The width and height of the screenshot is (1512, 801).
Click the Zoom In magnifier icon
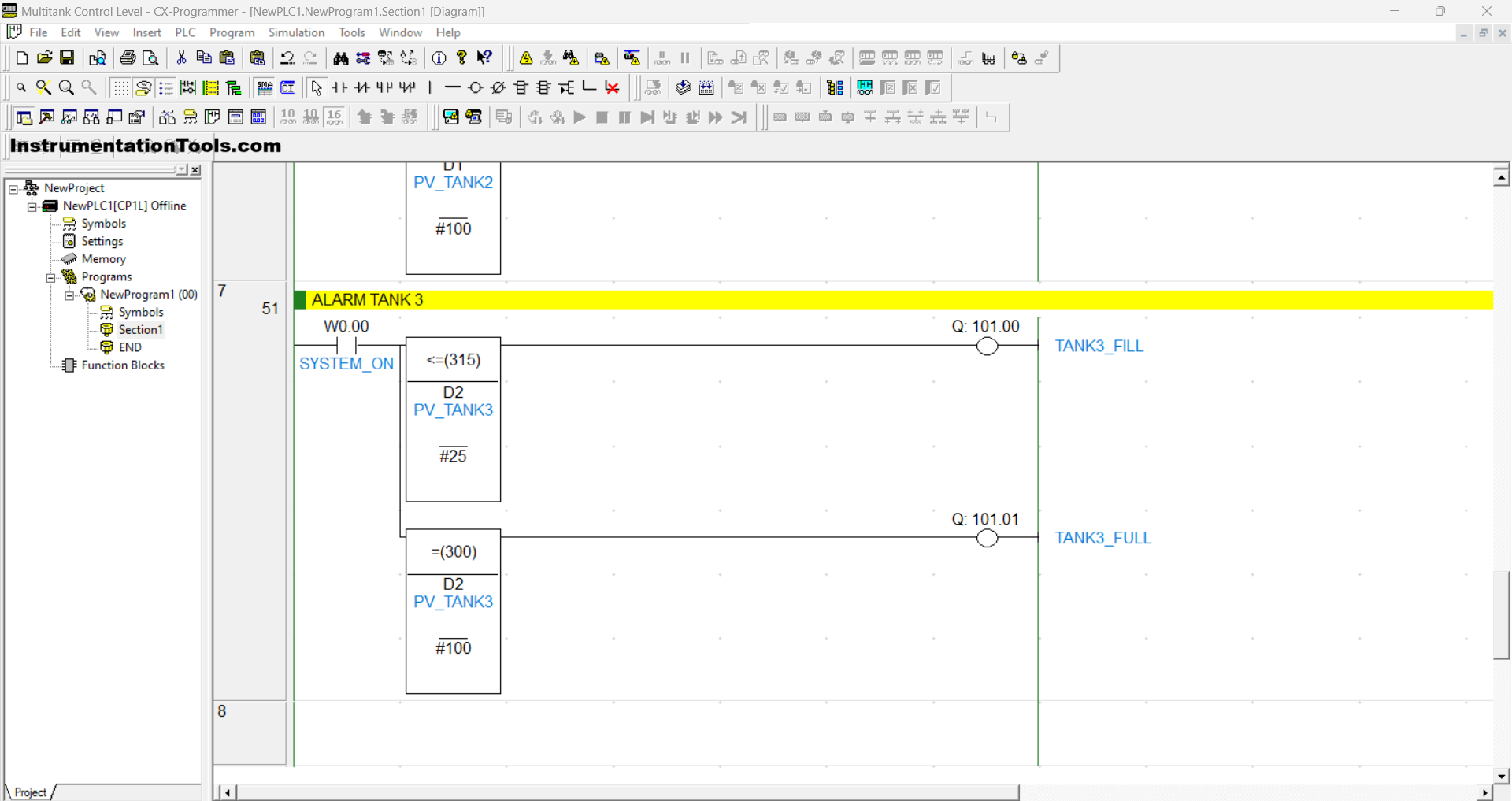(67, 87)
